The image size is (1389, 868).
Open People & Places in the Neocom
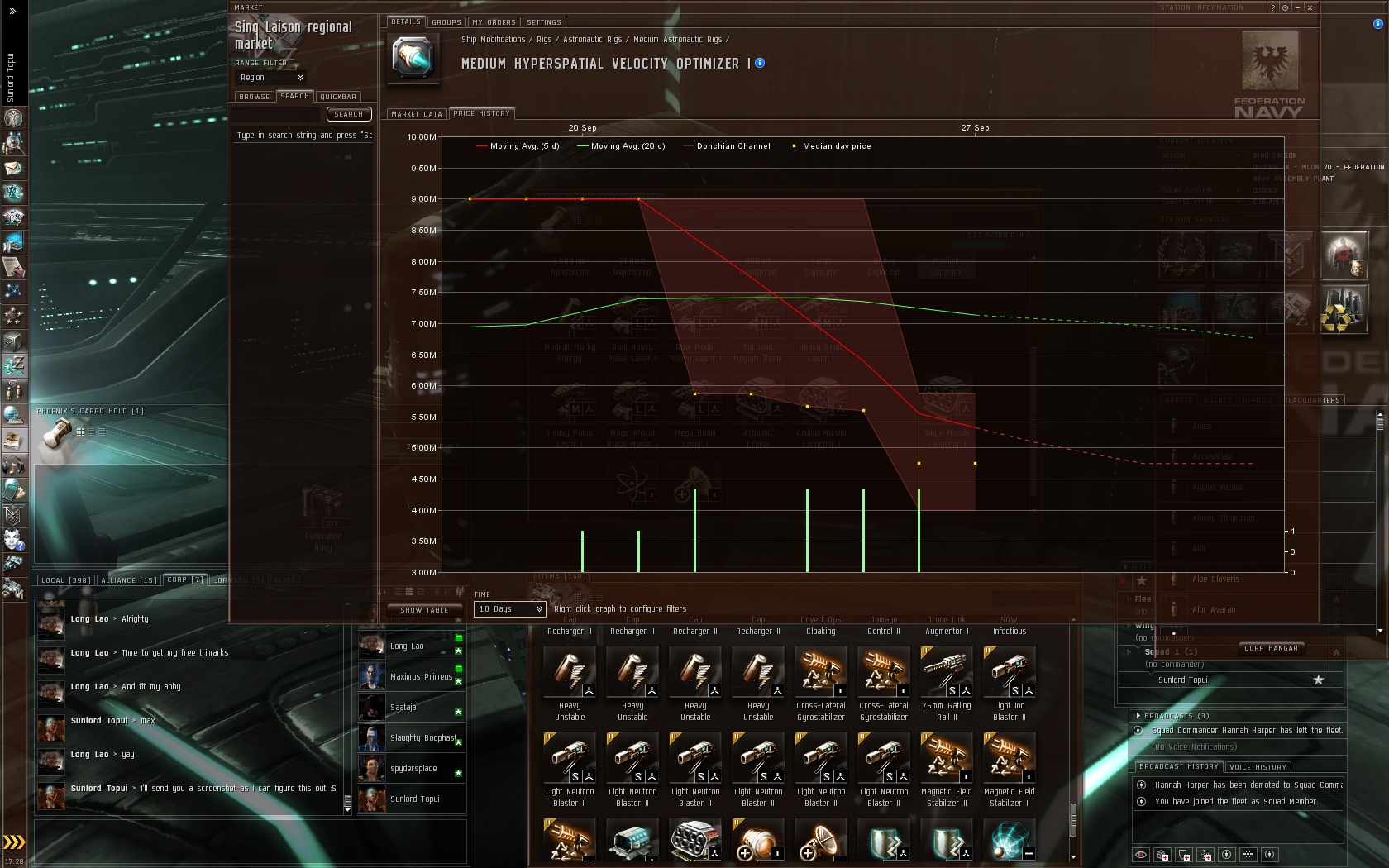[x=13, y=143]
